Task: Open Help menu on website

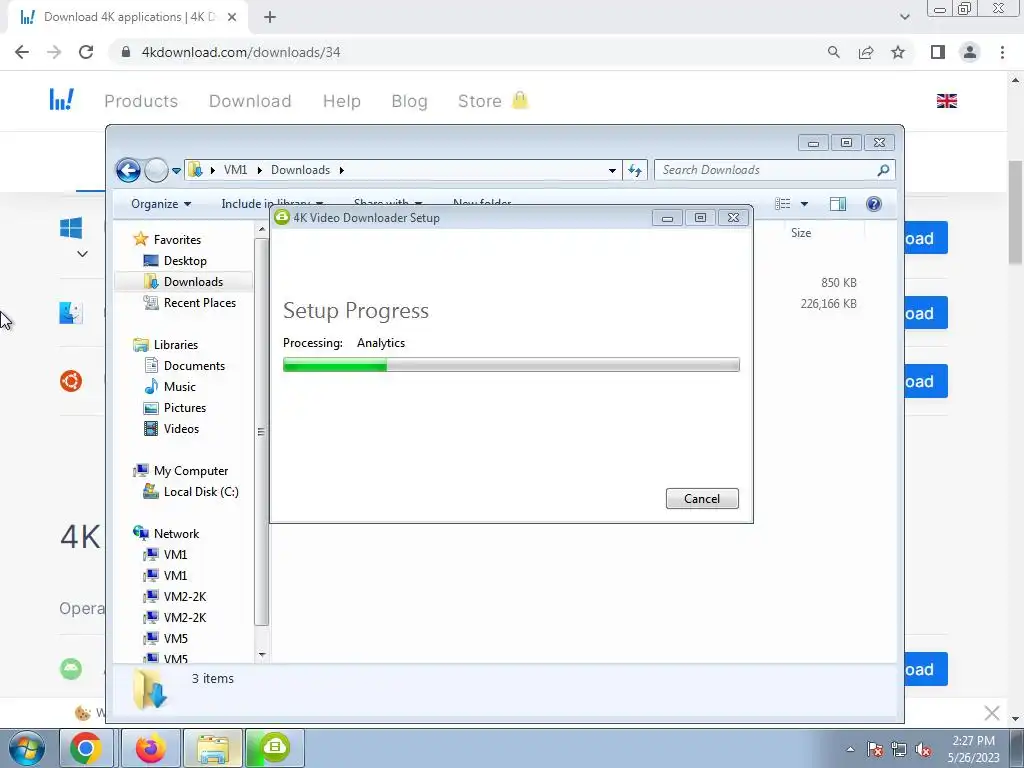Action: 342,101
